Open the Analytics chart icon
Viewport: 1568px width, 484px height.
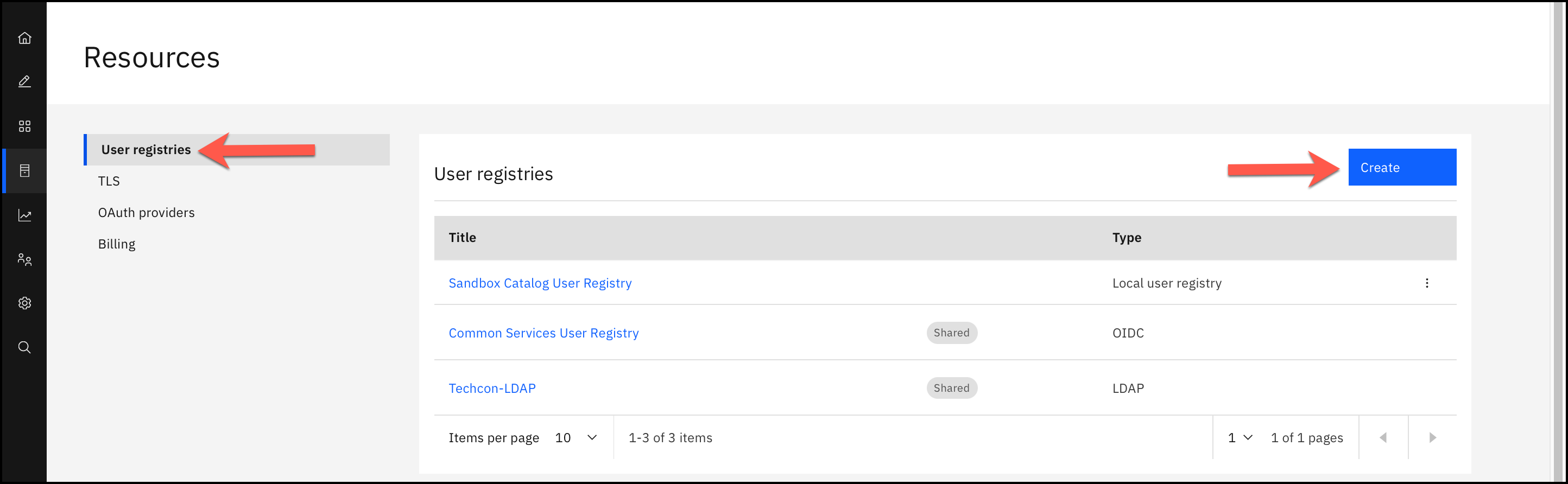(x=24, y=215)
